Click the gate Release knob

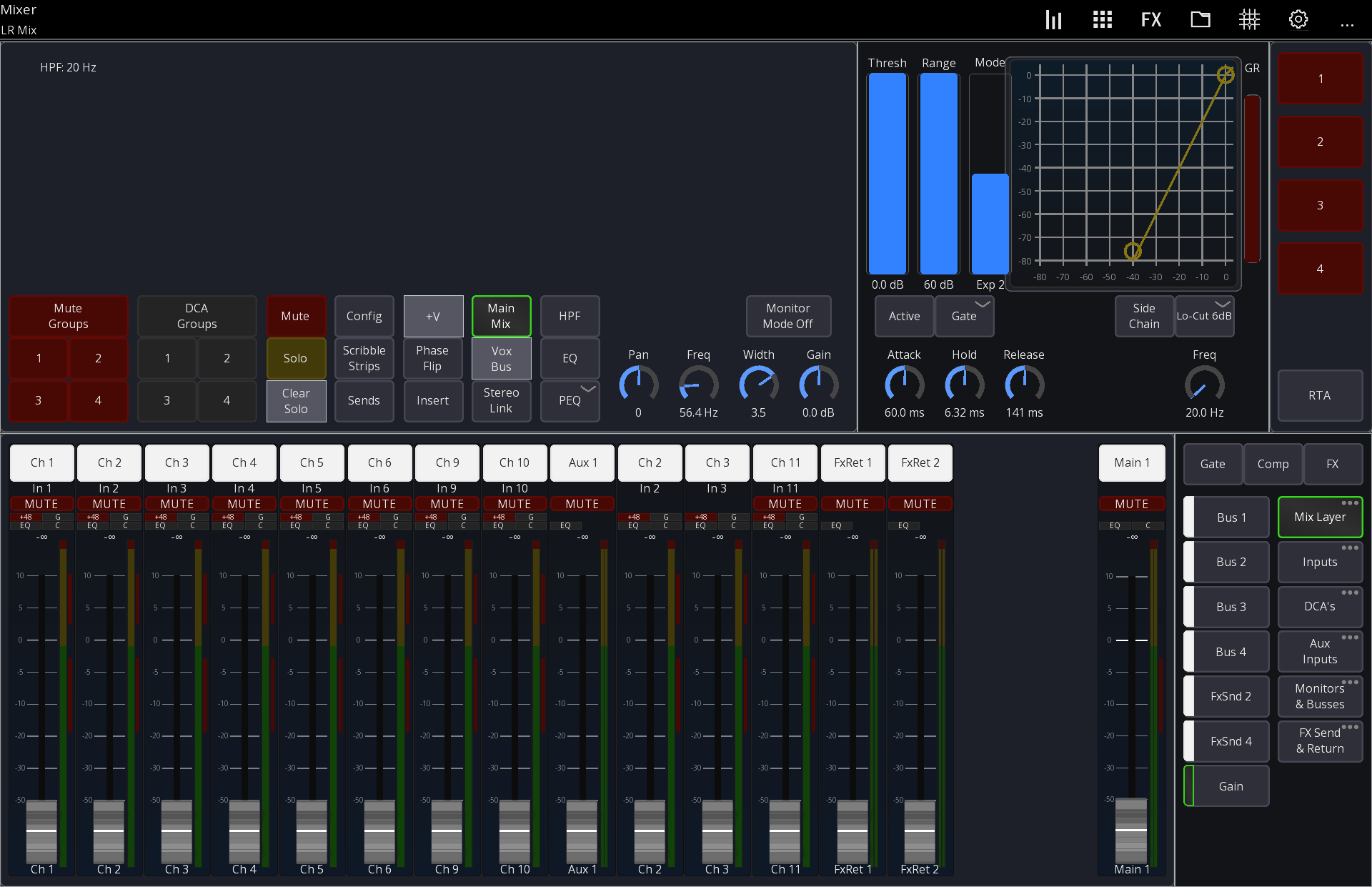1024,385
